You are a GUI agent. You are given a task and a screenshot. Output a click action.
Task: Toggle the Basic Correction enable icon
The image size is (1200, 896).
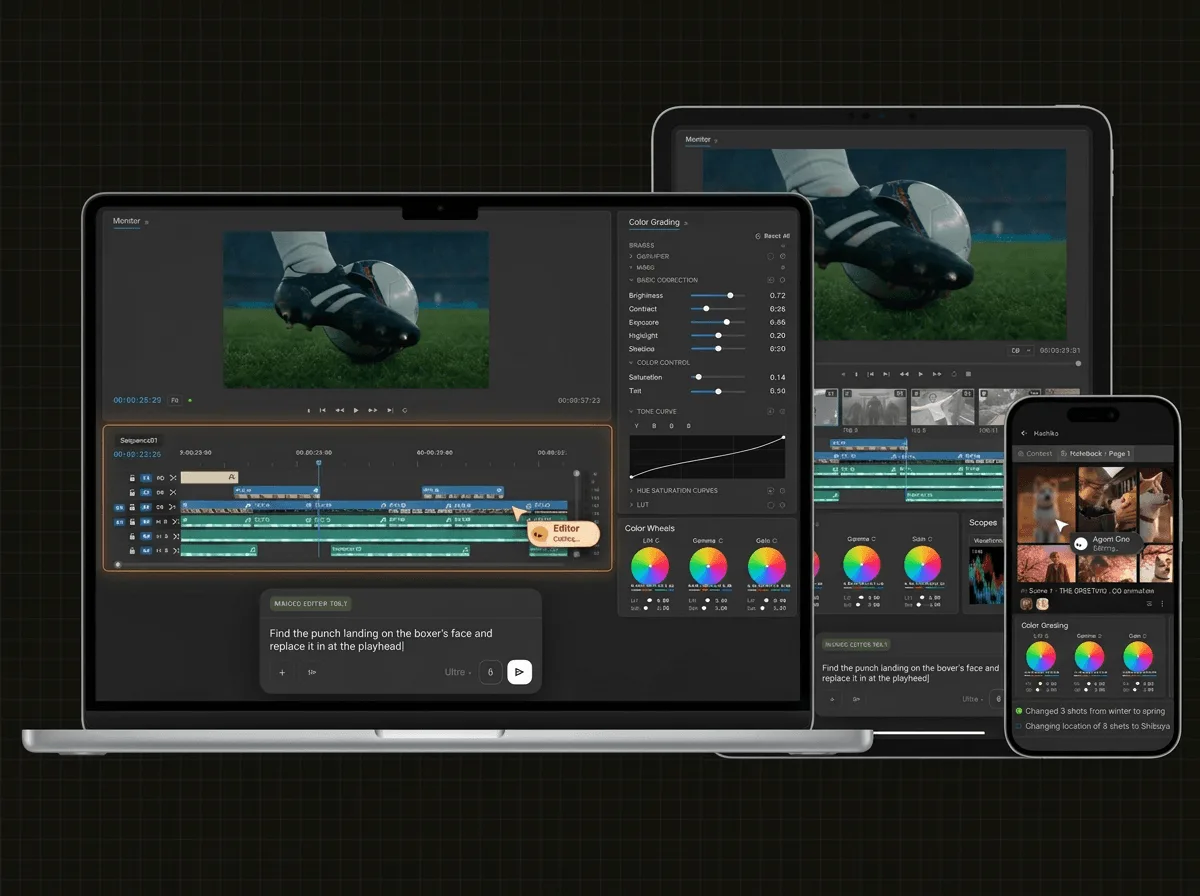(x=770, y=280)
